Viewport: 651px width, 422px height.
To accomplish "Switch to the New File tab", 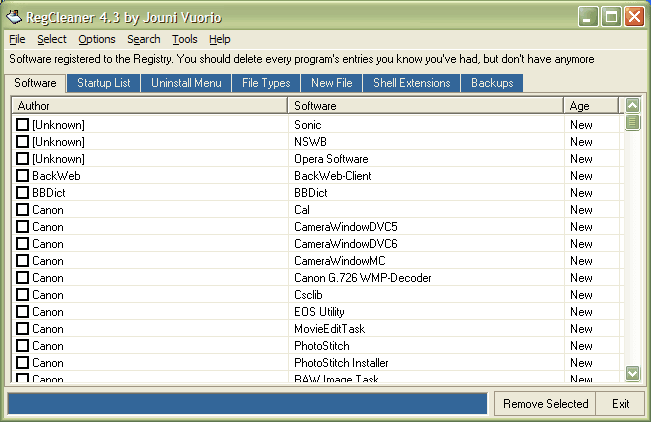I will click(332, 83).
